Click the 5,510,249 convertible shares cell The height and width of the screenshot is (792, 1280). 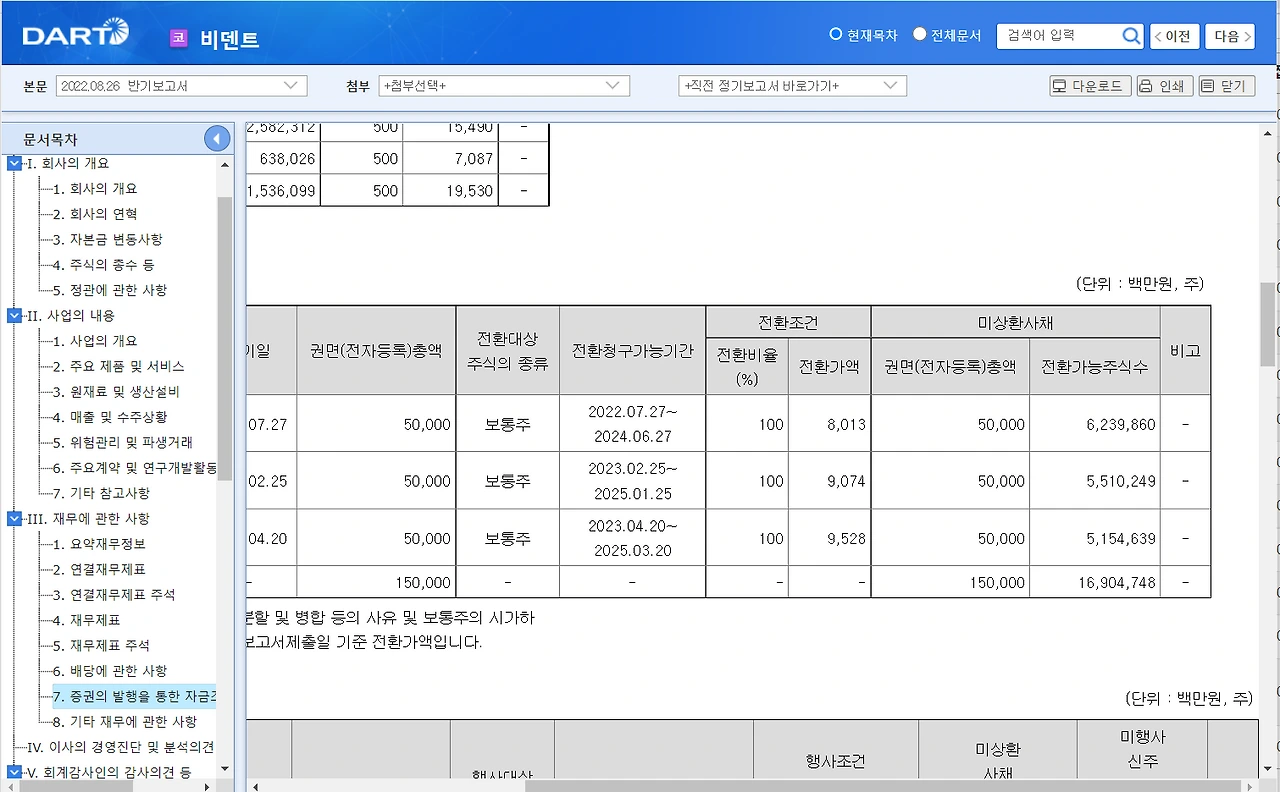point(1095,481)
